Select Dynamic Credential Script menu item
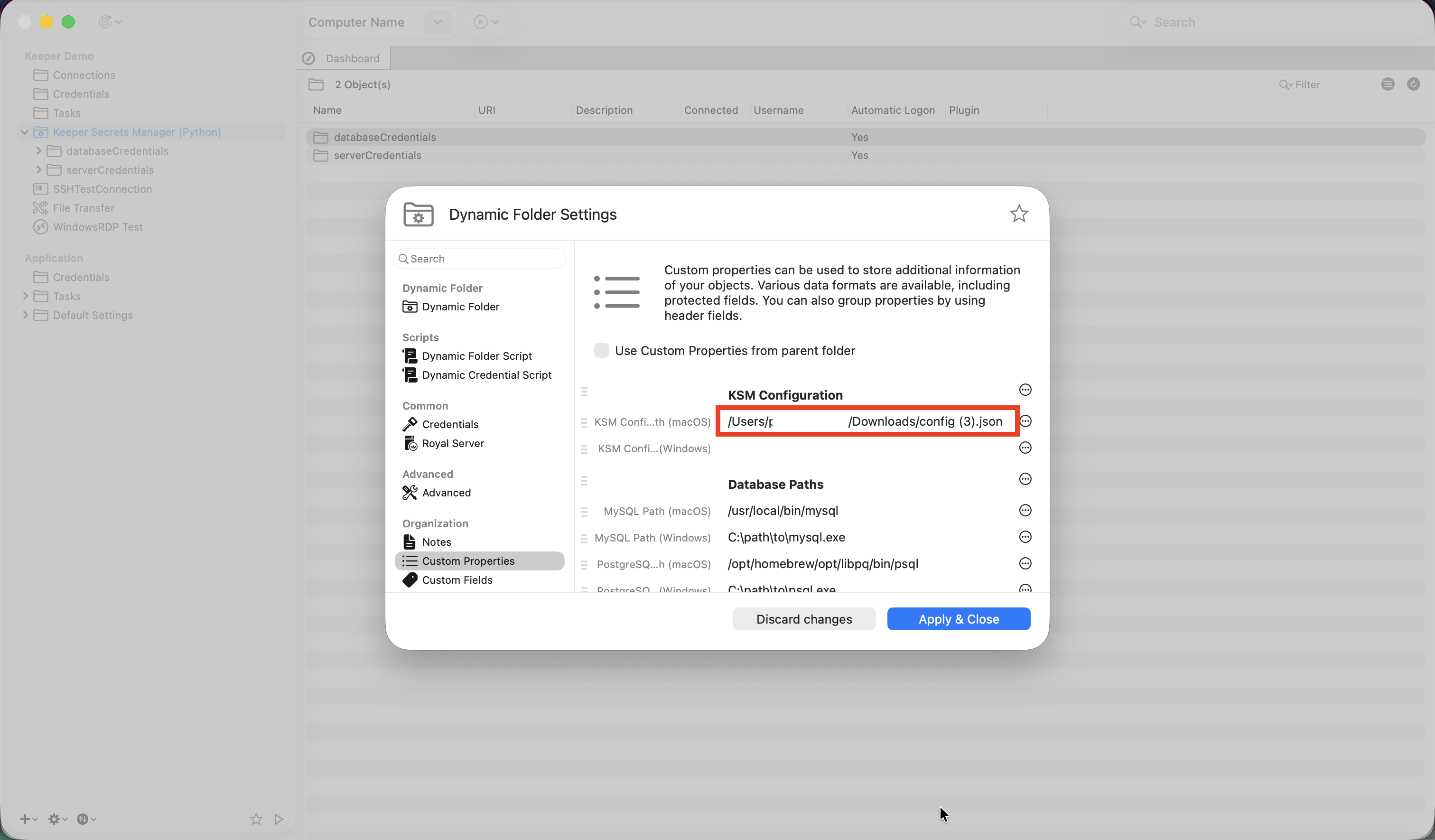 486,375
